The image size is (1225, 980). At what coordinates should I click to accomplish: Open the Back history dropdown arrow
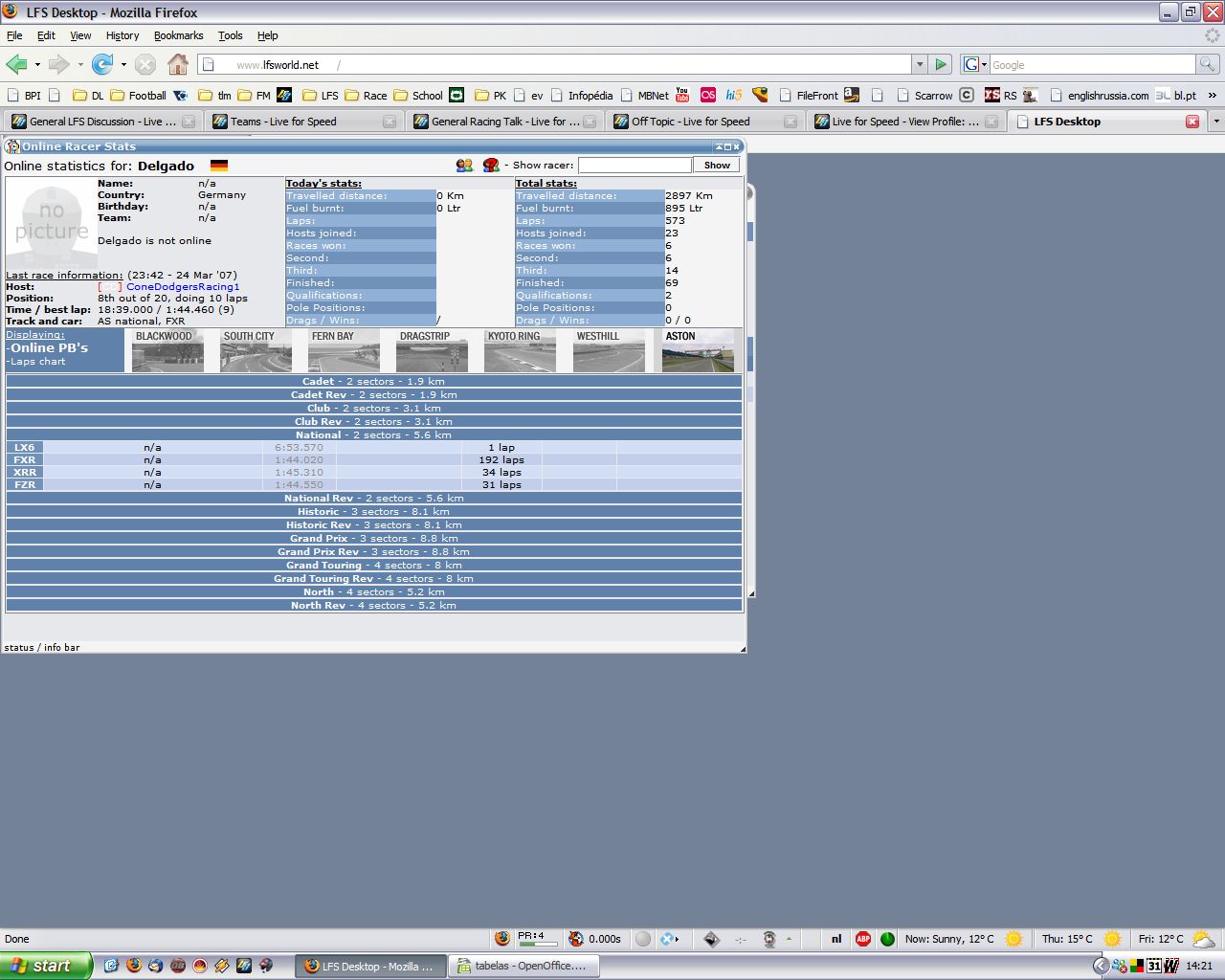pyautogui.click(x=37, y=65)
